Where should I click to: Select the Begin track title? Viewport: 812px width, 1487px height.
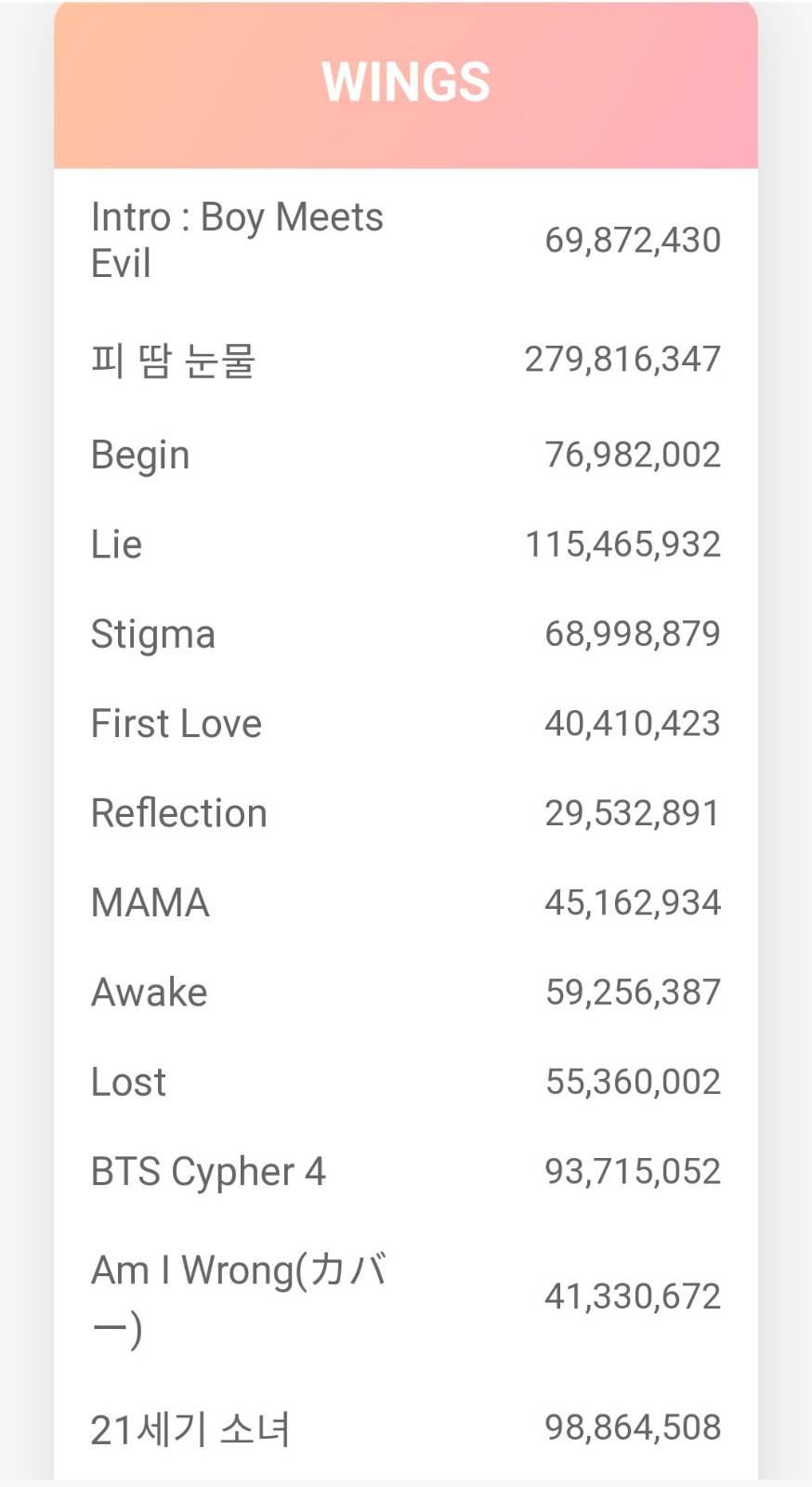click(x=140, y=455)
